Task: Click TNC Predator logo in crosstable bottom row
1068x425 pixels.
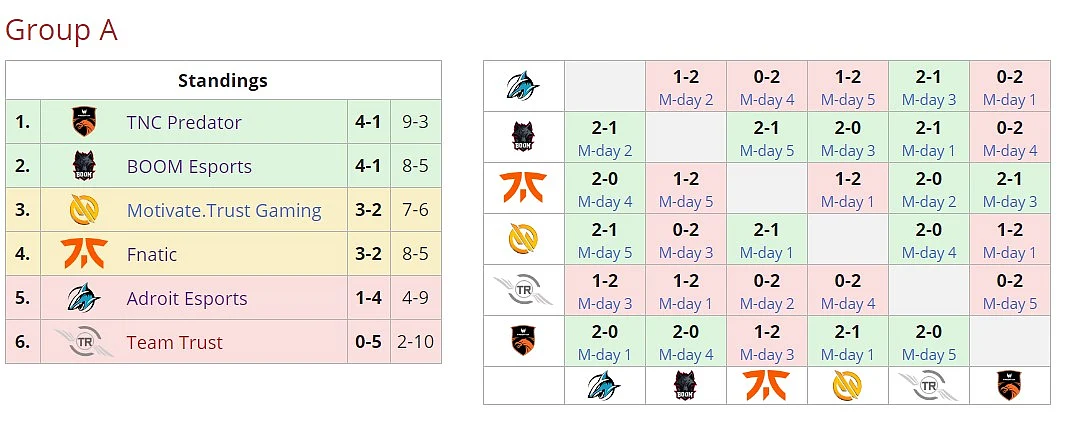Action: coord(1009,385)
